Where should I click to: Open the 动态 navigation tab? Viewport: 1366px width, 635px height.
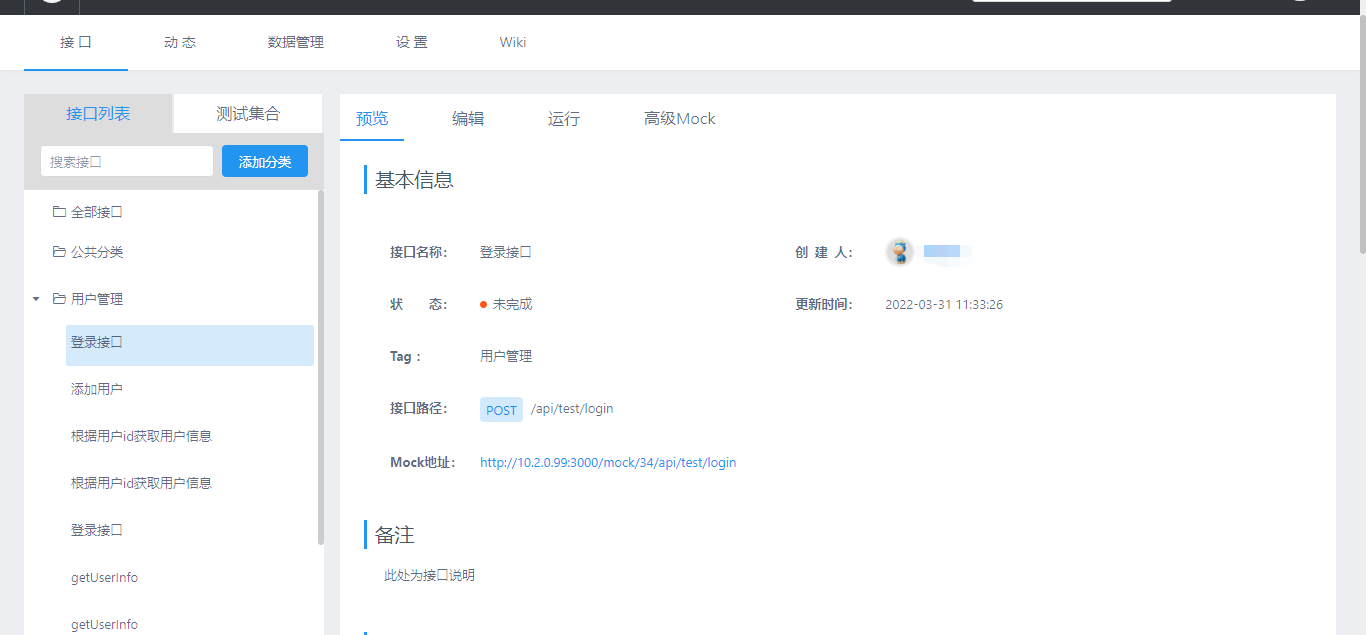[x=179, y=42]
